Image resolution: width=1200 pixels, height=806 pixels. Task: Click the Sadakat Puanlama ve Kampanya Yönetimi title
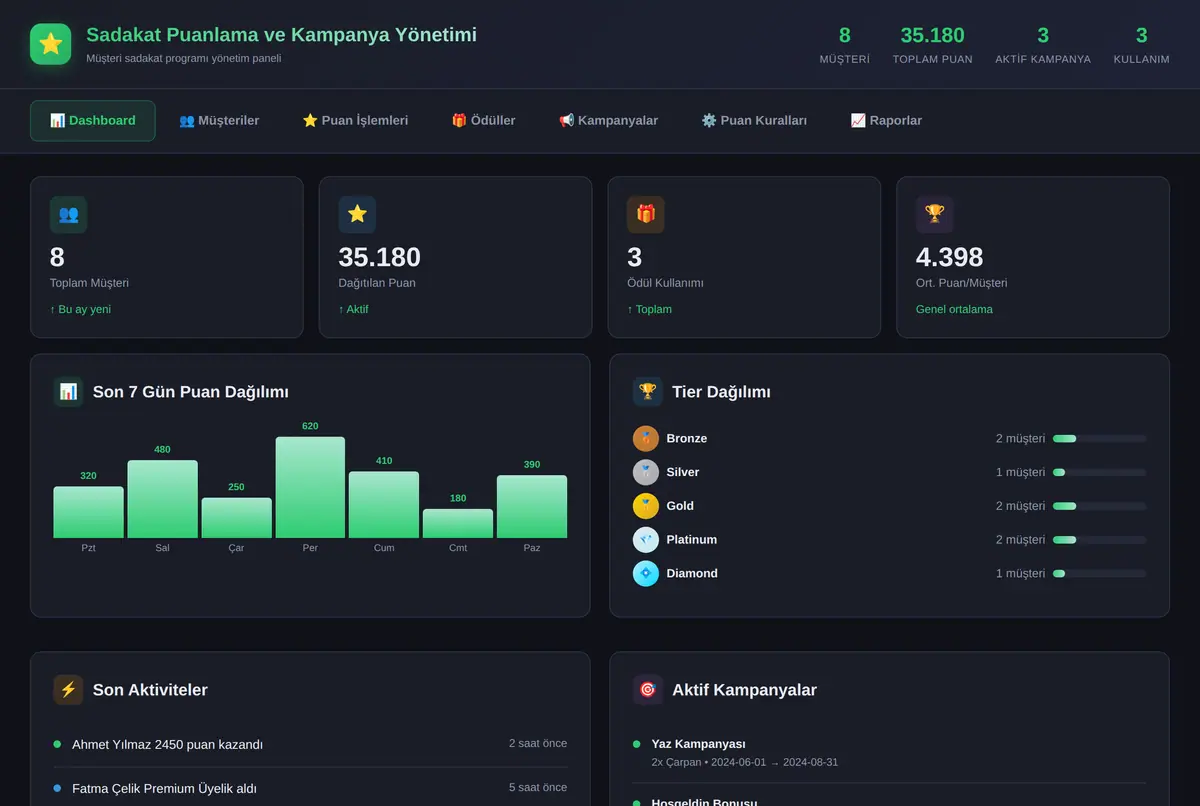281,35
